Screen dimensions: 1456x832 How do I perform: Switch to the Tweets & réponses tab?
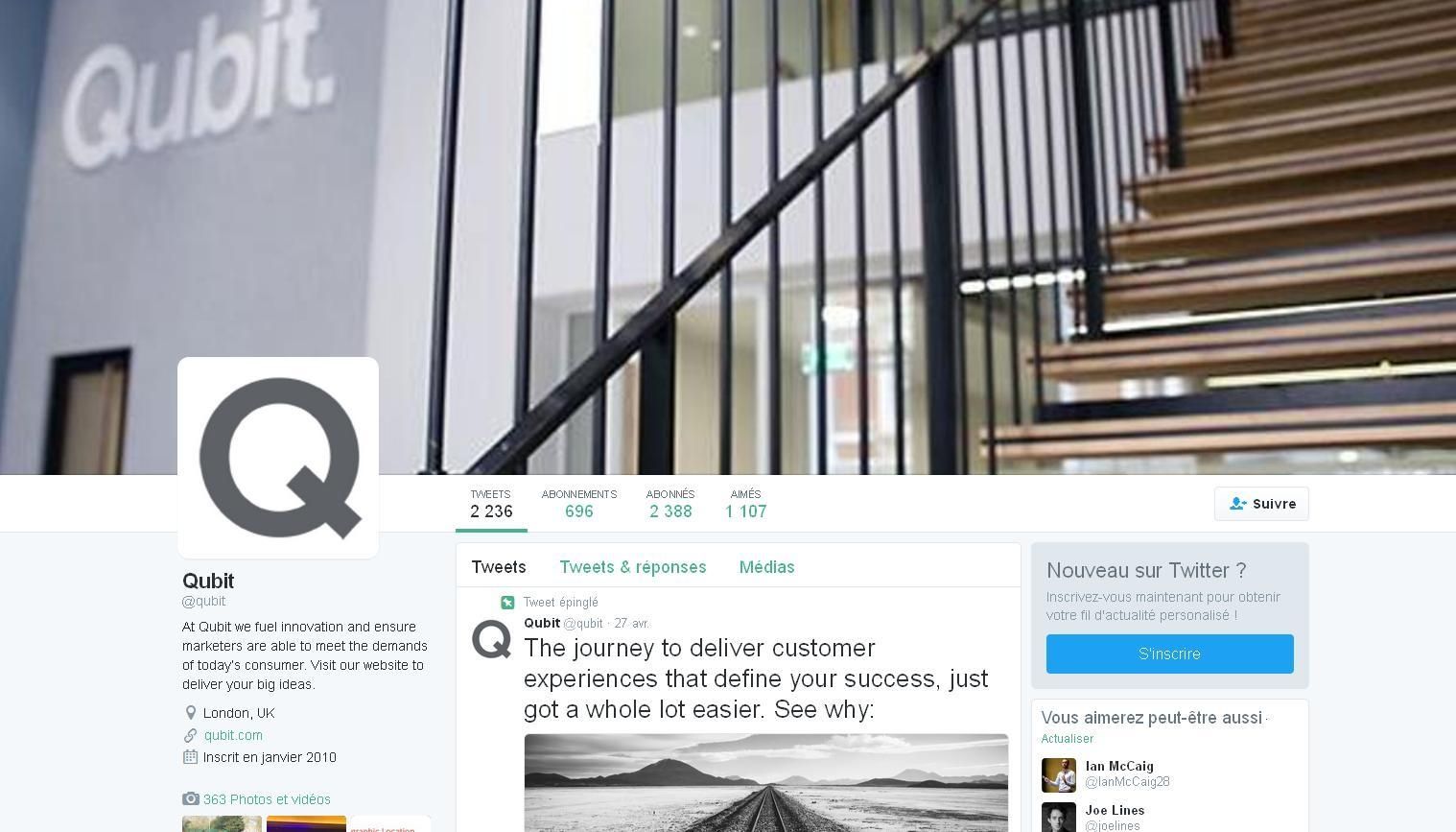633,567
